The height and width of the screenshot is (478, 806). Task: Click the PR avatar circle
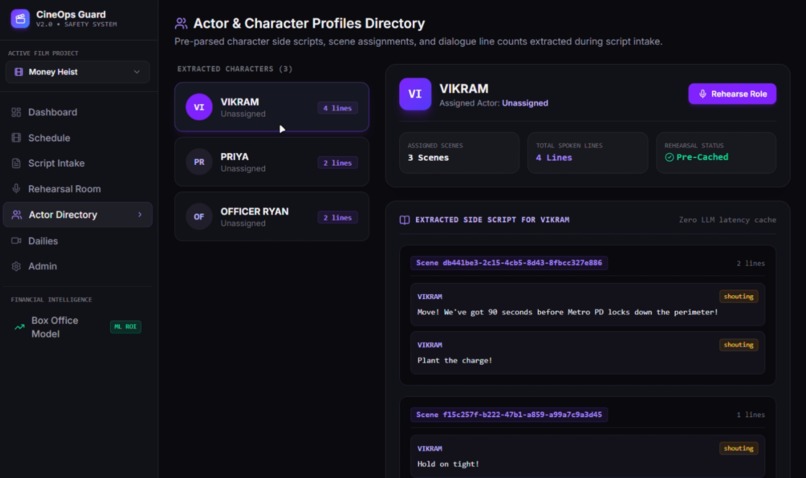199,162
